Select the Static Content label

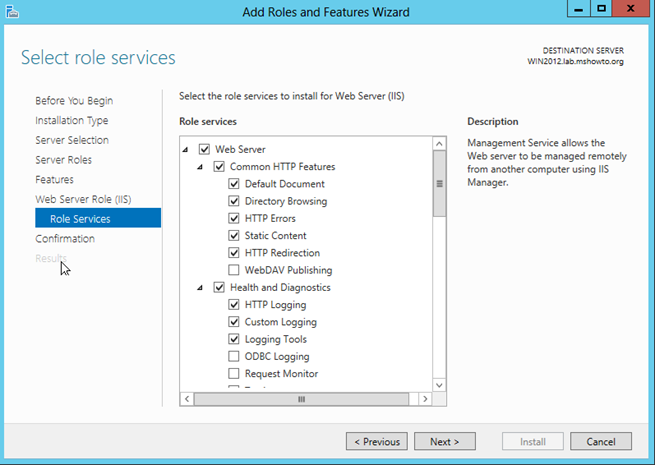coord(275,236)
